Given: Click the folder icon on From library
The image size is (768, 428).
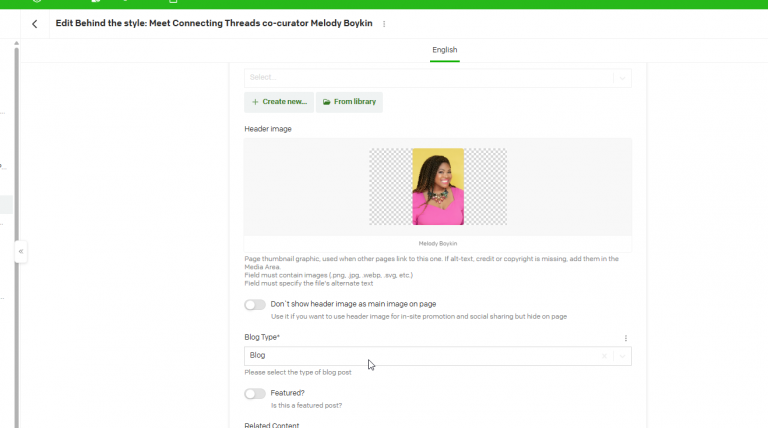Looking at the screenshot, I should coord(327,102).
